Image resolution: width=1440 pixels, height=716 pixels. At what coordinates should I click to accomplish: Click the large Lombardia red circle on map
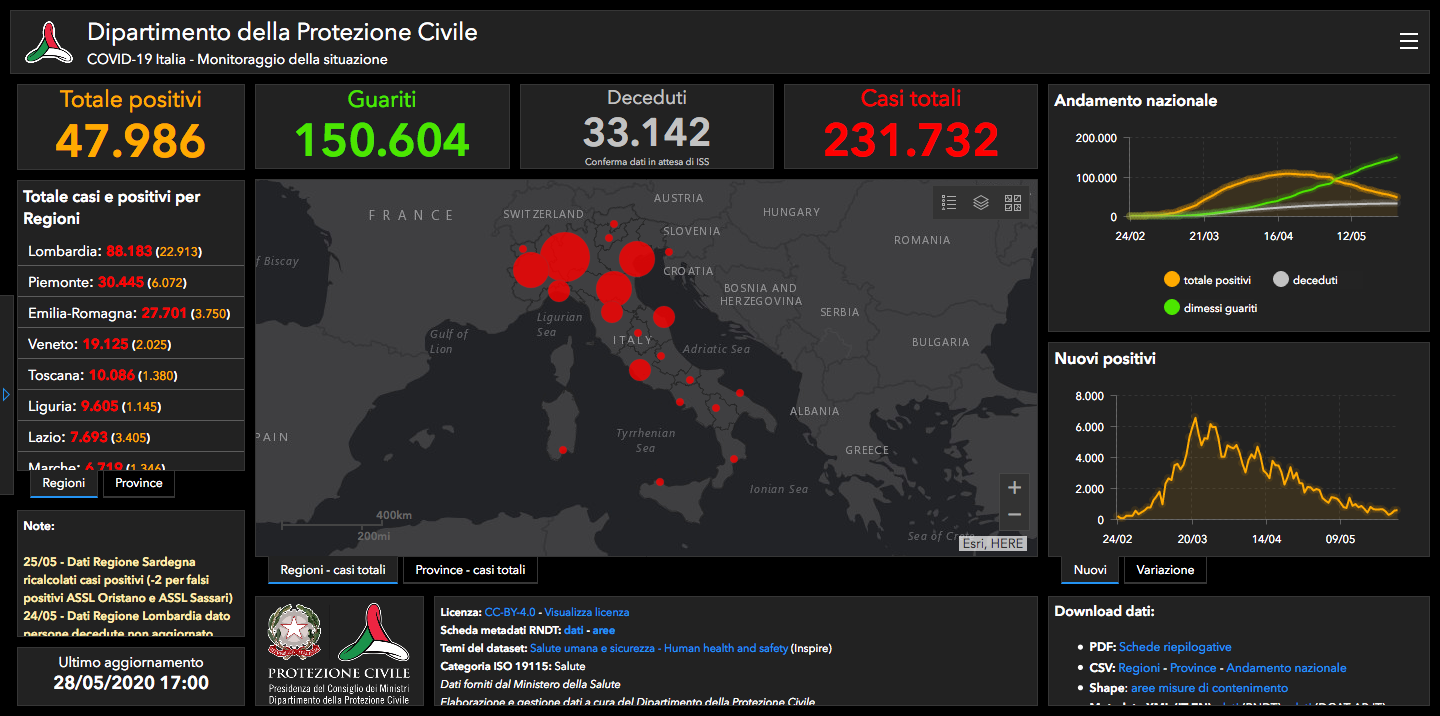click(565, 257)
